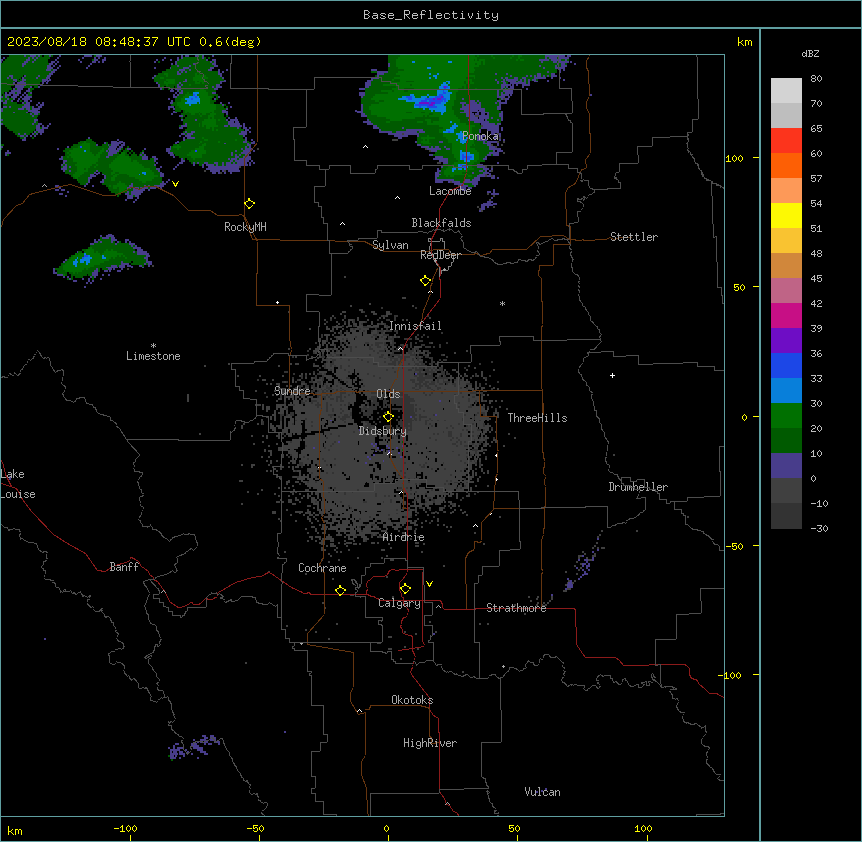
Task: Click the Sundre town label
Action: 292,391
